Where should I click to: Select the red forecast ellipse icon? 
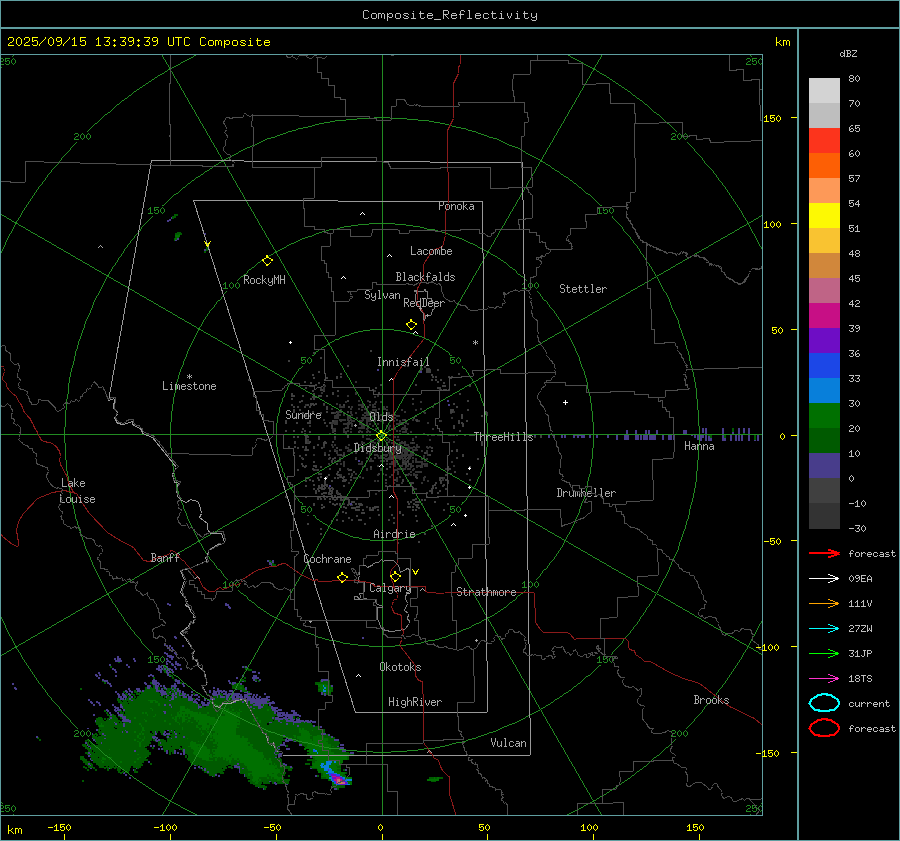(824, 728)
